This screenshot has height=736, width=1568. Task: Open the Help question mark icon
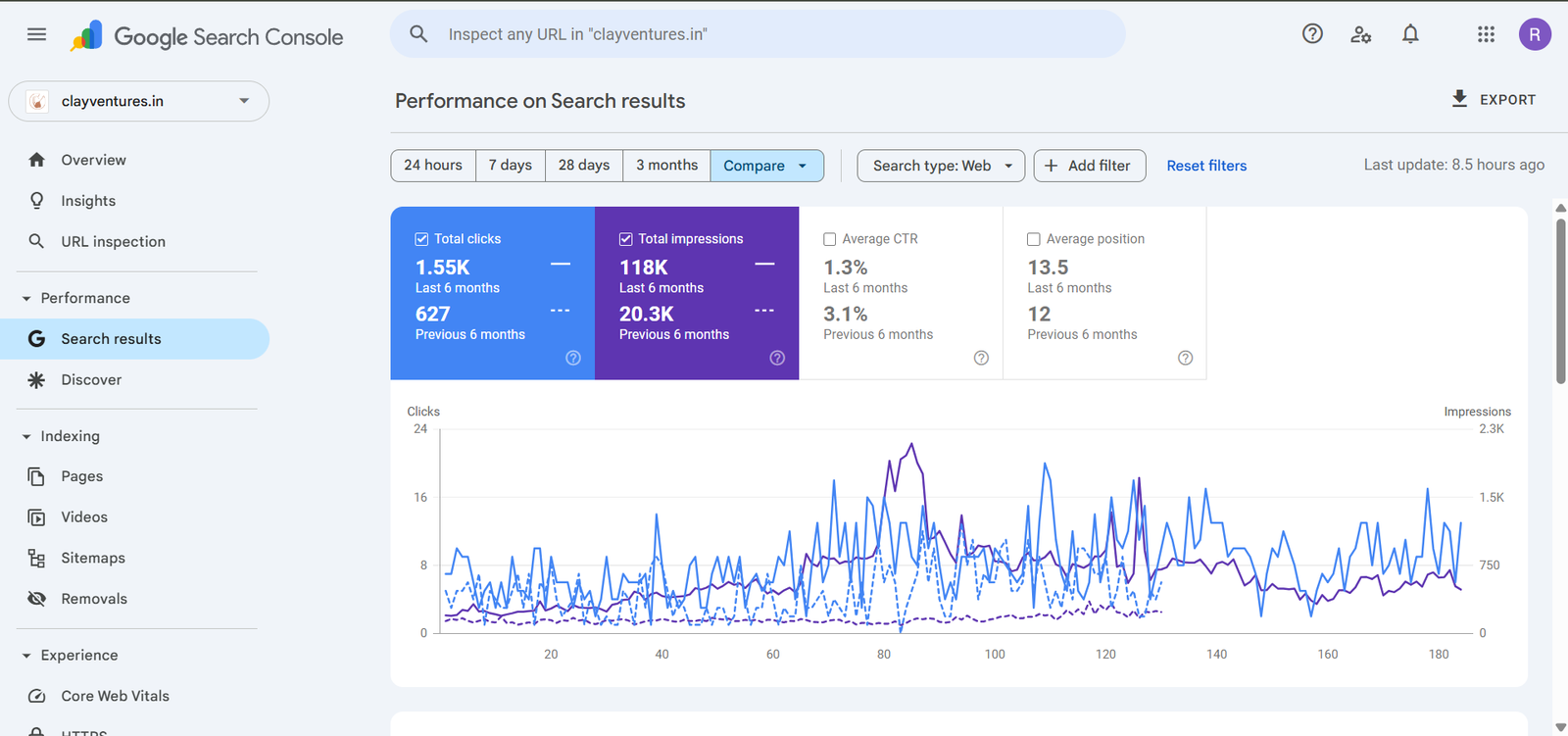1312,34
